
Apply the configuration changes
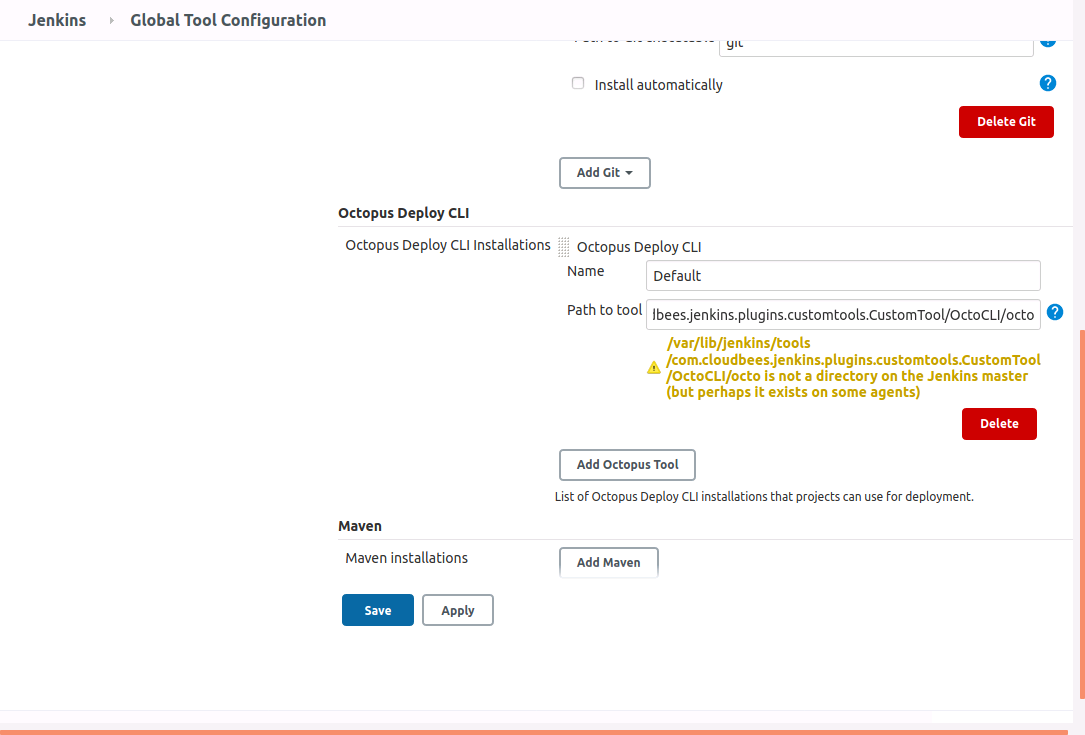(457, 610)
